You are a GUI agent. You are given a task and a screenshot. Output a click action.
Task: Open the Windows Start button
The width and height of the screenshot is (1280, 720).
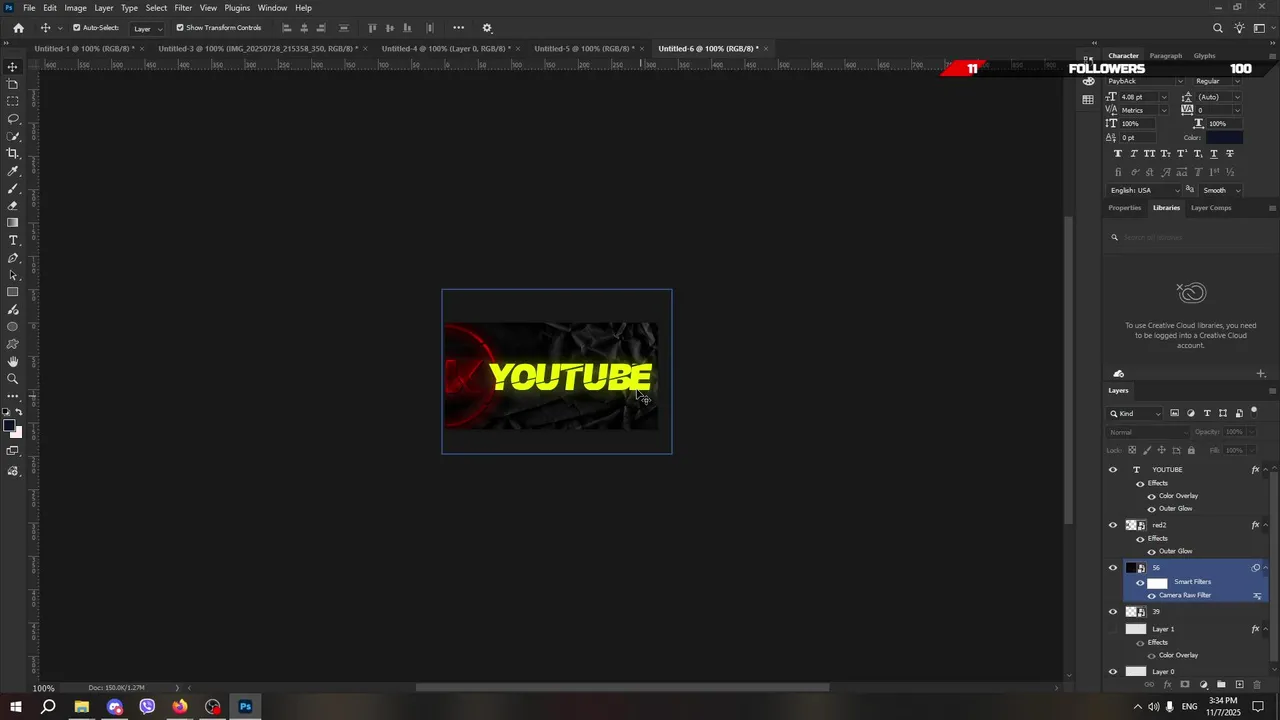click(x=15, y=707)
